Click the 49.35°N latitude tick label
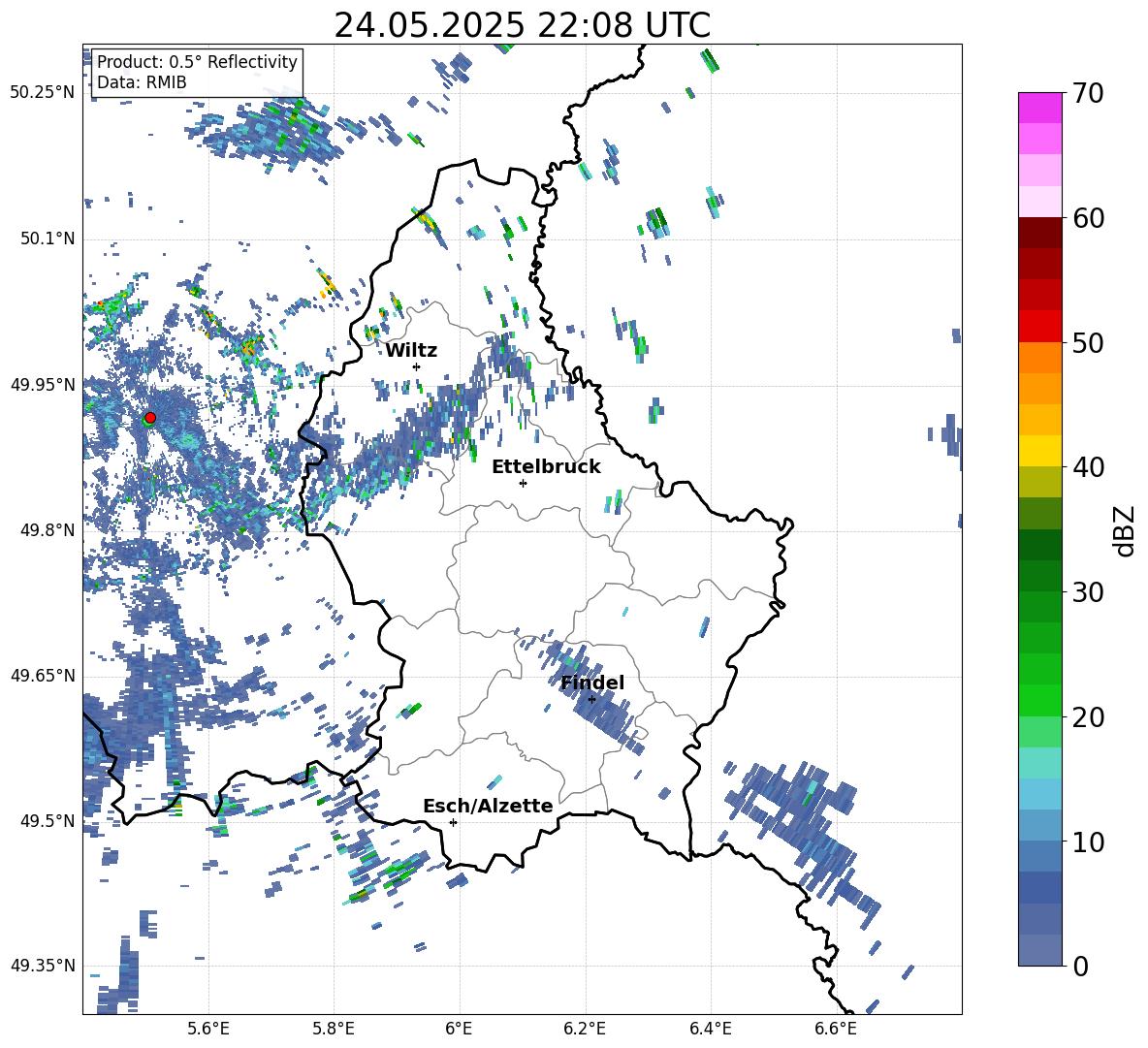1148x1048 pixels. coord(43,966)
